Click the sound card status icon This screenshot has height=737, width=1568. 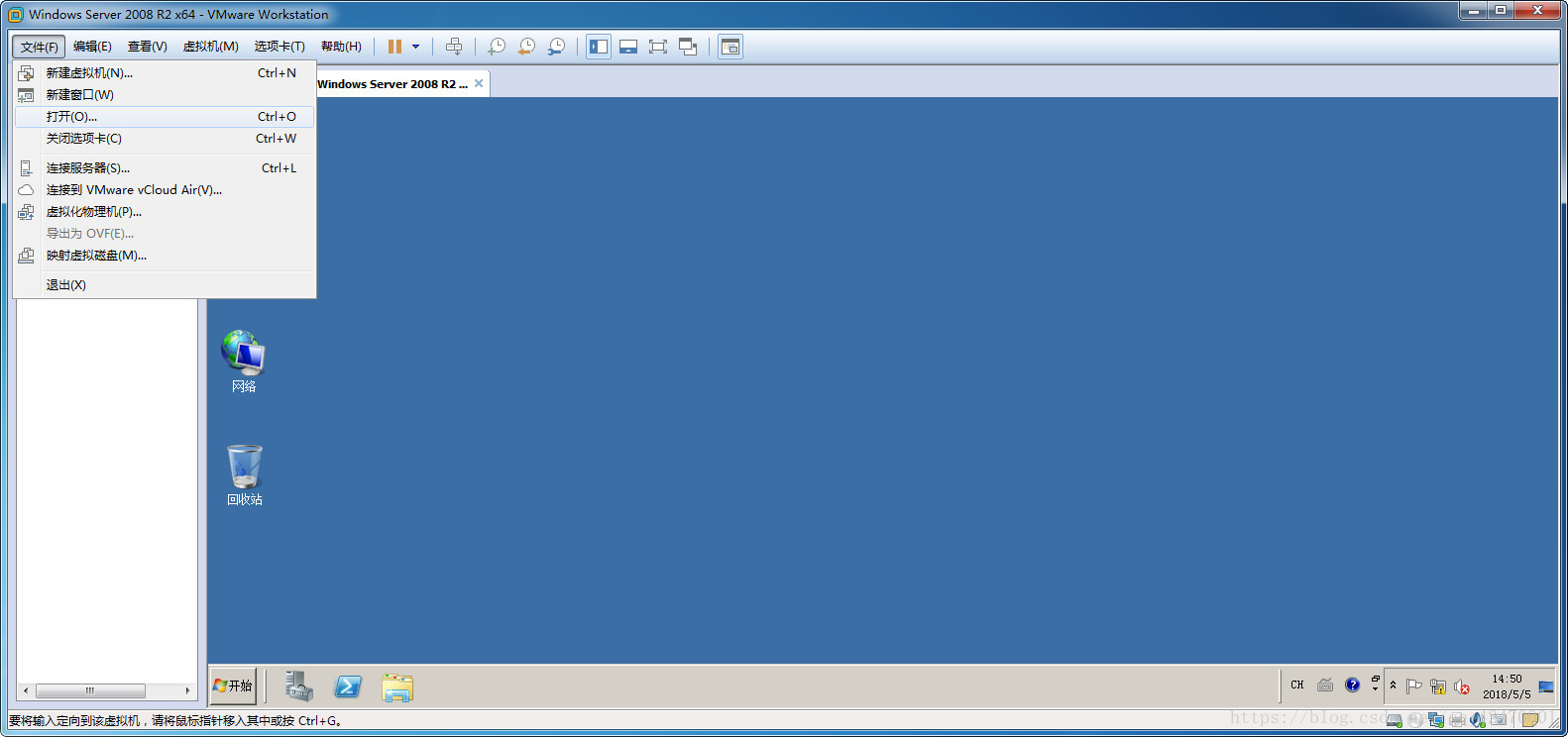(1478, 720)
